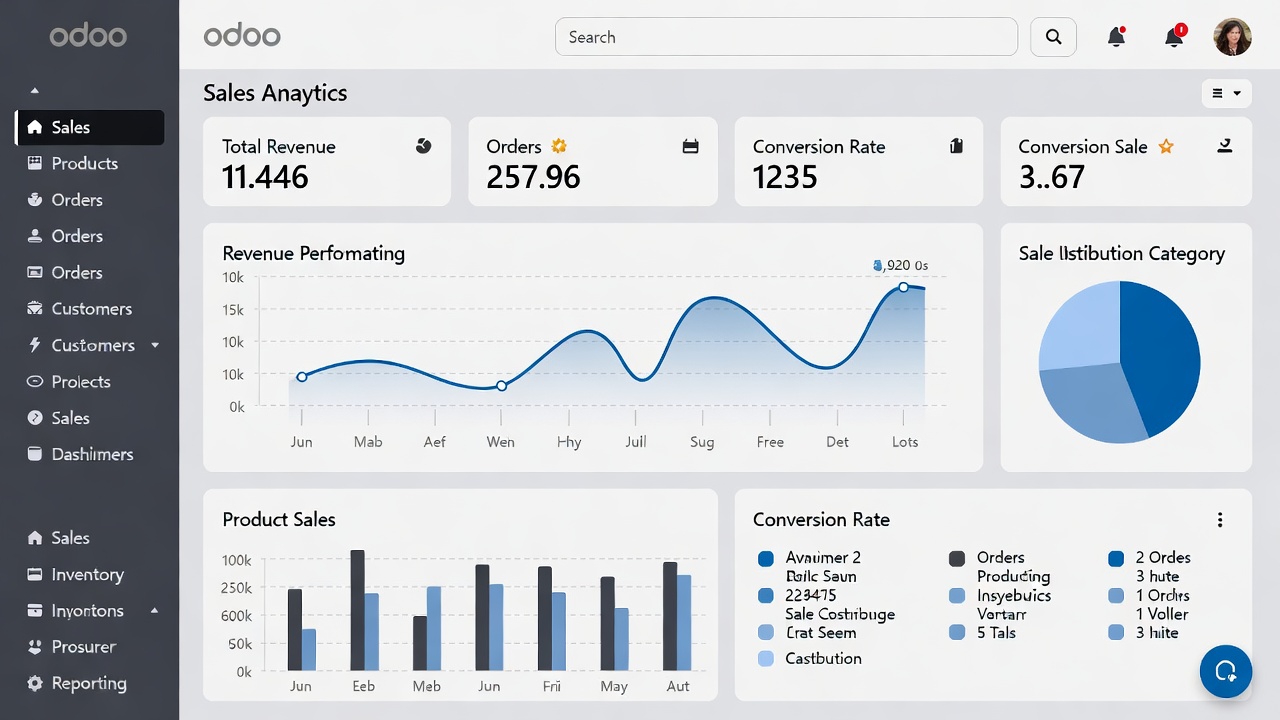Click the Odoo logo in the header
1280x720 pixels.
(242, 37)
